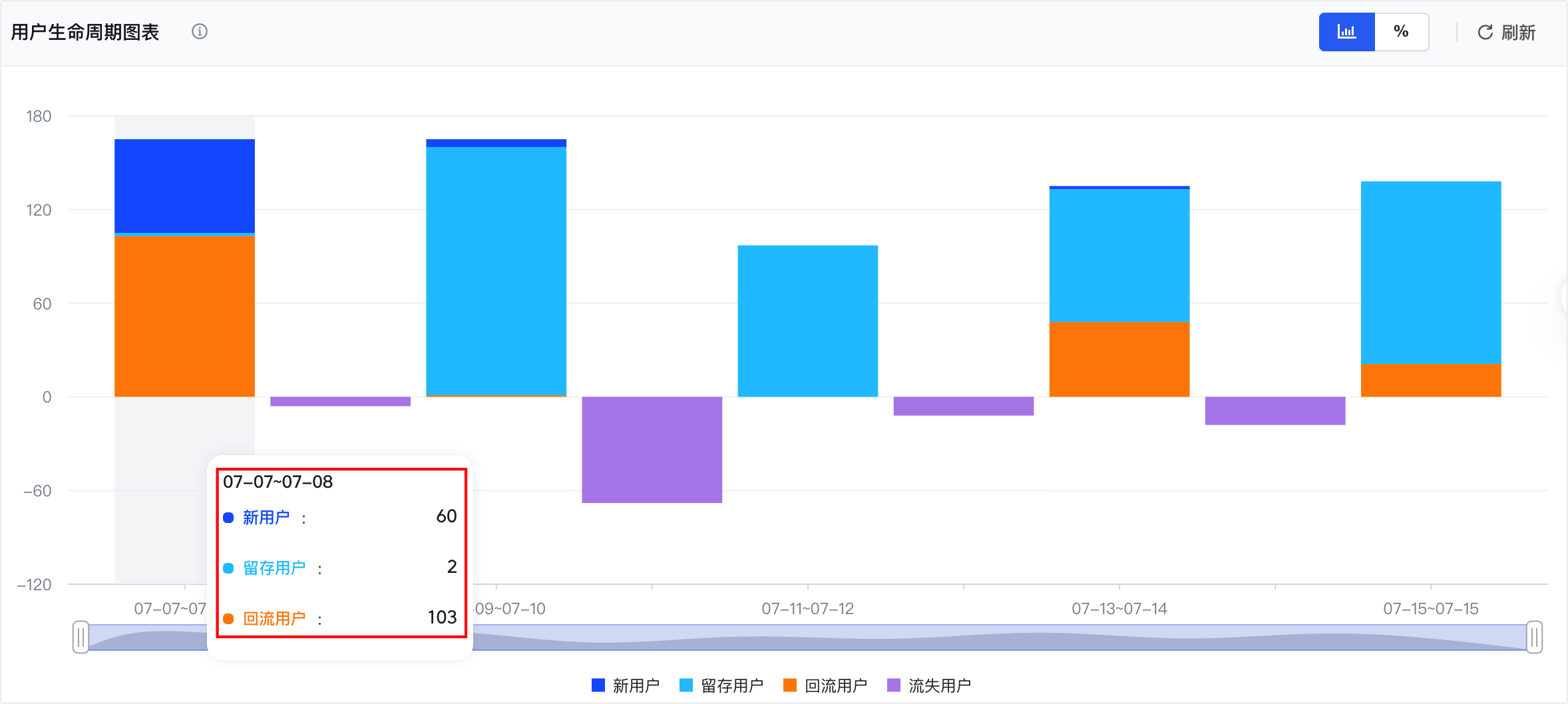Switch to bar chart count view

point(1346,31)
